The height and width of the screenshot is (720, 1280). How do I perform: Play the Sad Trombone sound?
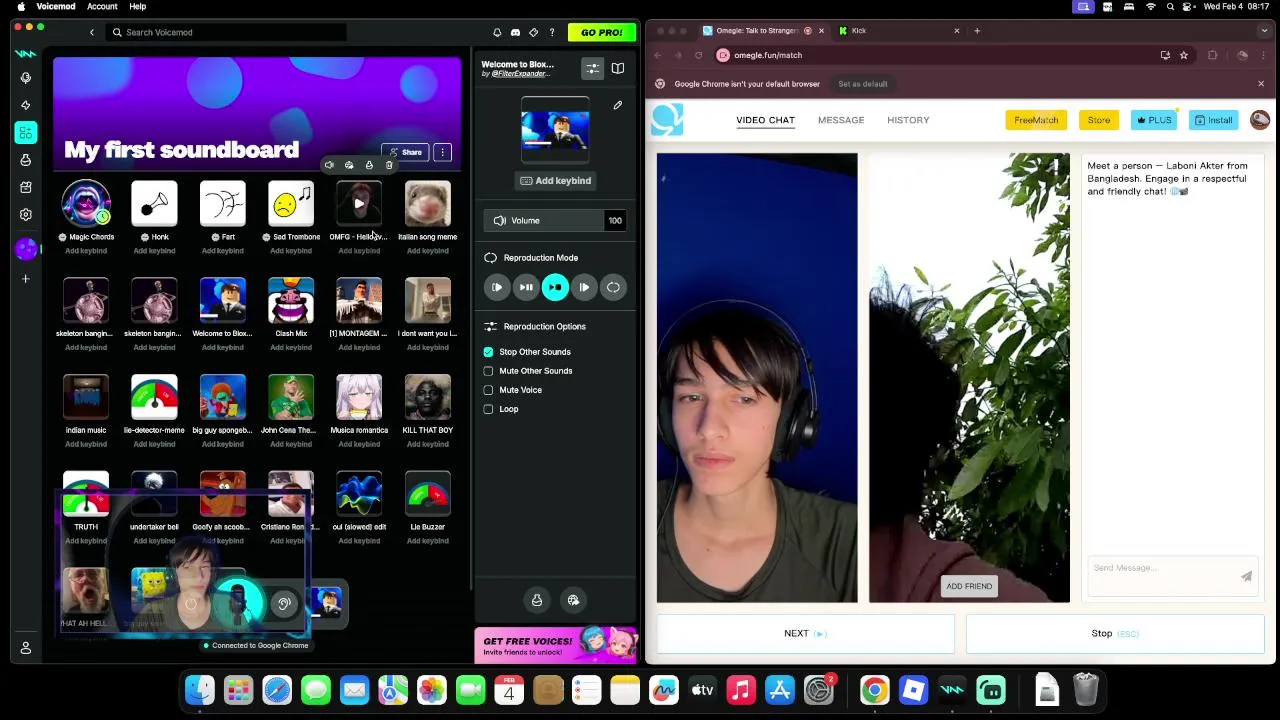tap(291, 204)
